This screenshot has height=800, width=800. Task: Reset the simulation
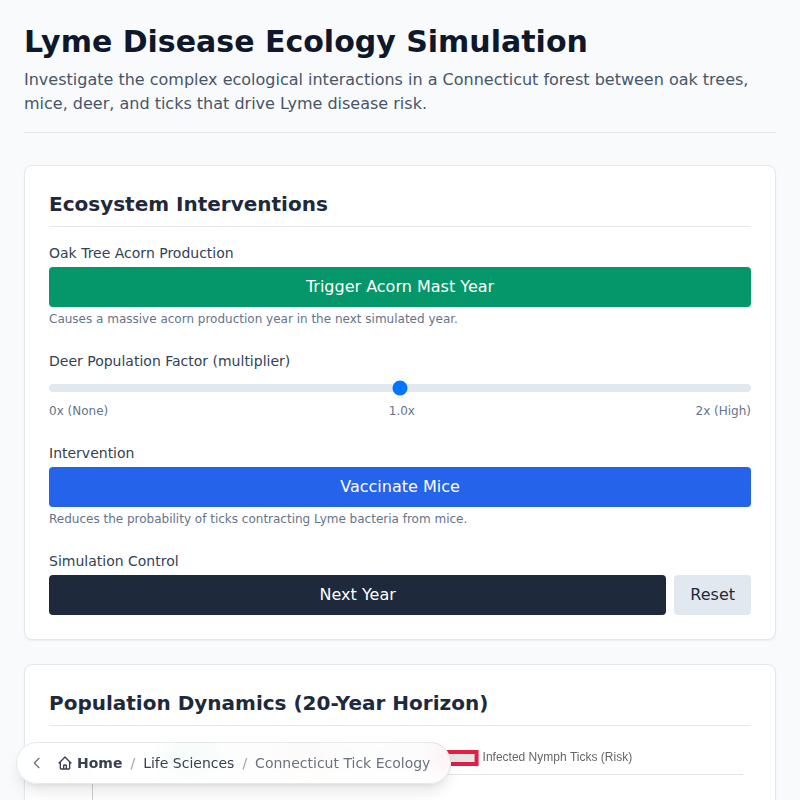tap(712, 594)
